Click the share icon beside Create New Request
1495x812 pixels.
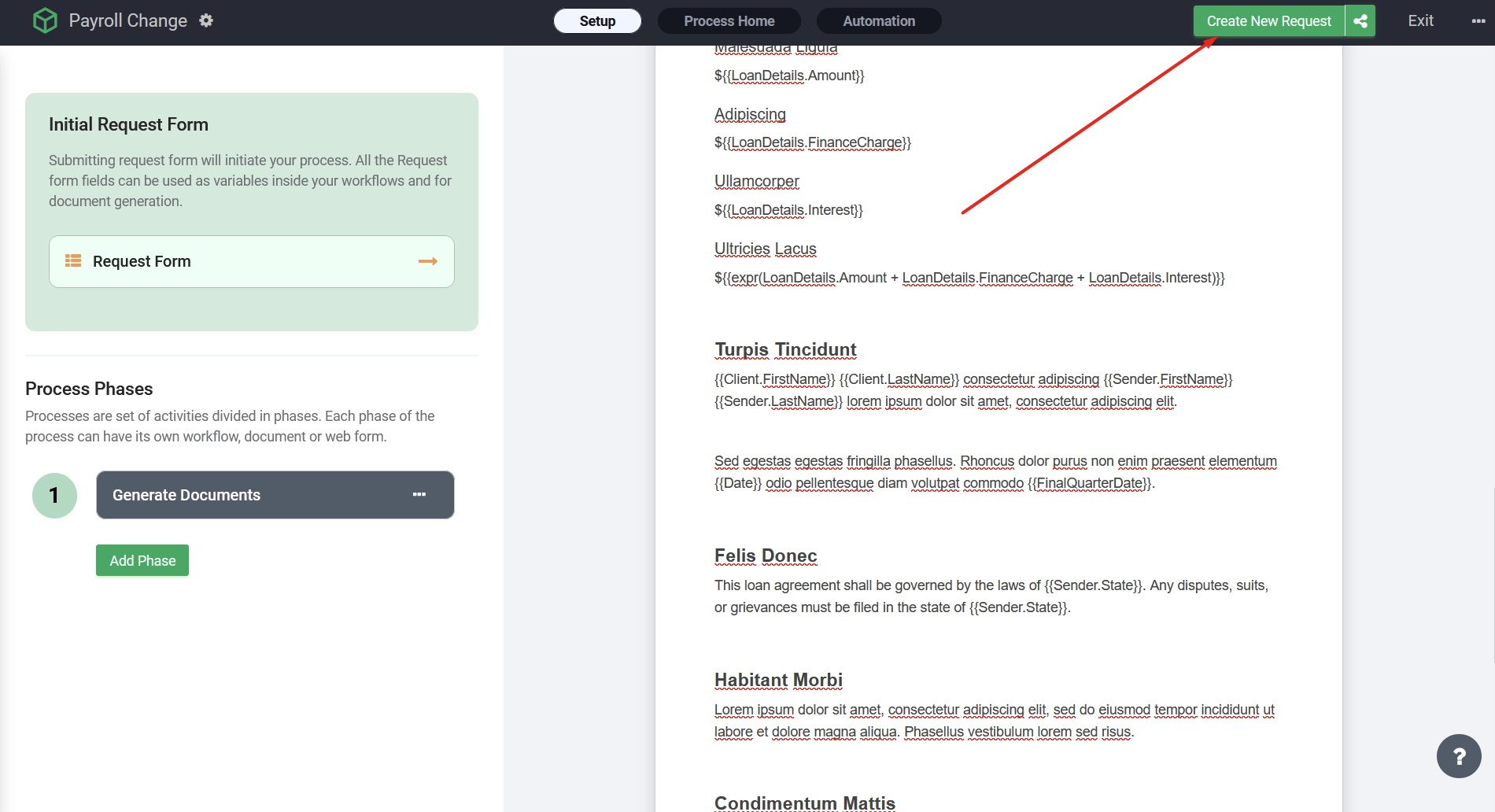[1360, 21]
